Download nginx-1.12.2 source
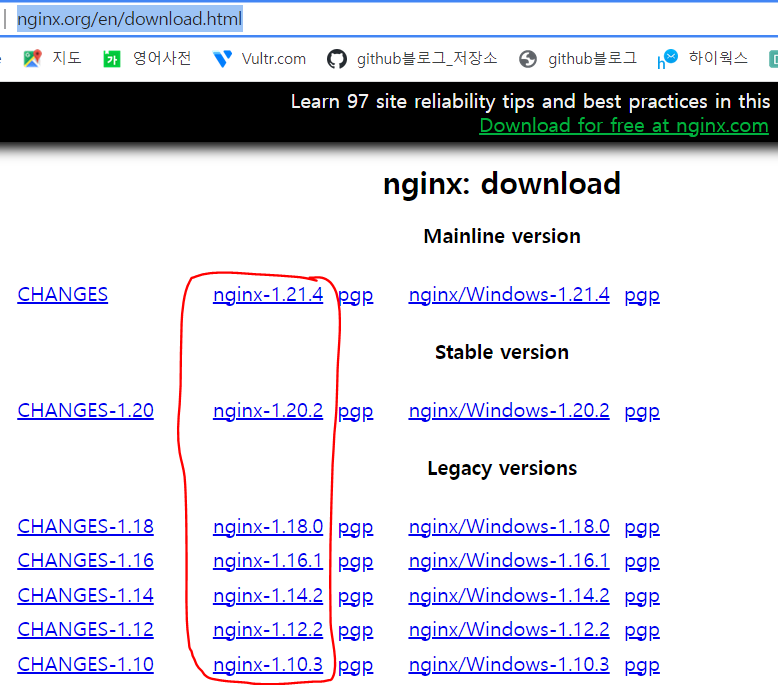This screenshot has width=778, height=685. coord(268,629)
